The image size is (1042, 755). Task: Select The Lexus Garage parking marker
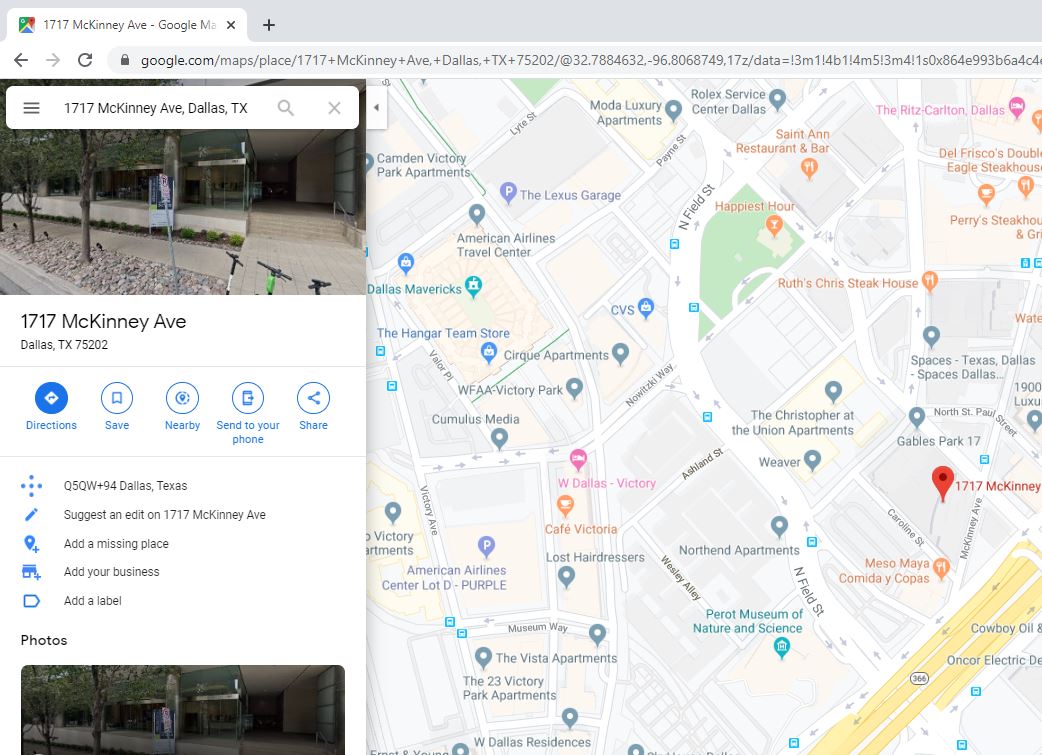pos(508,193)
